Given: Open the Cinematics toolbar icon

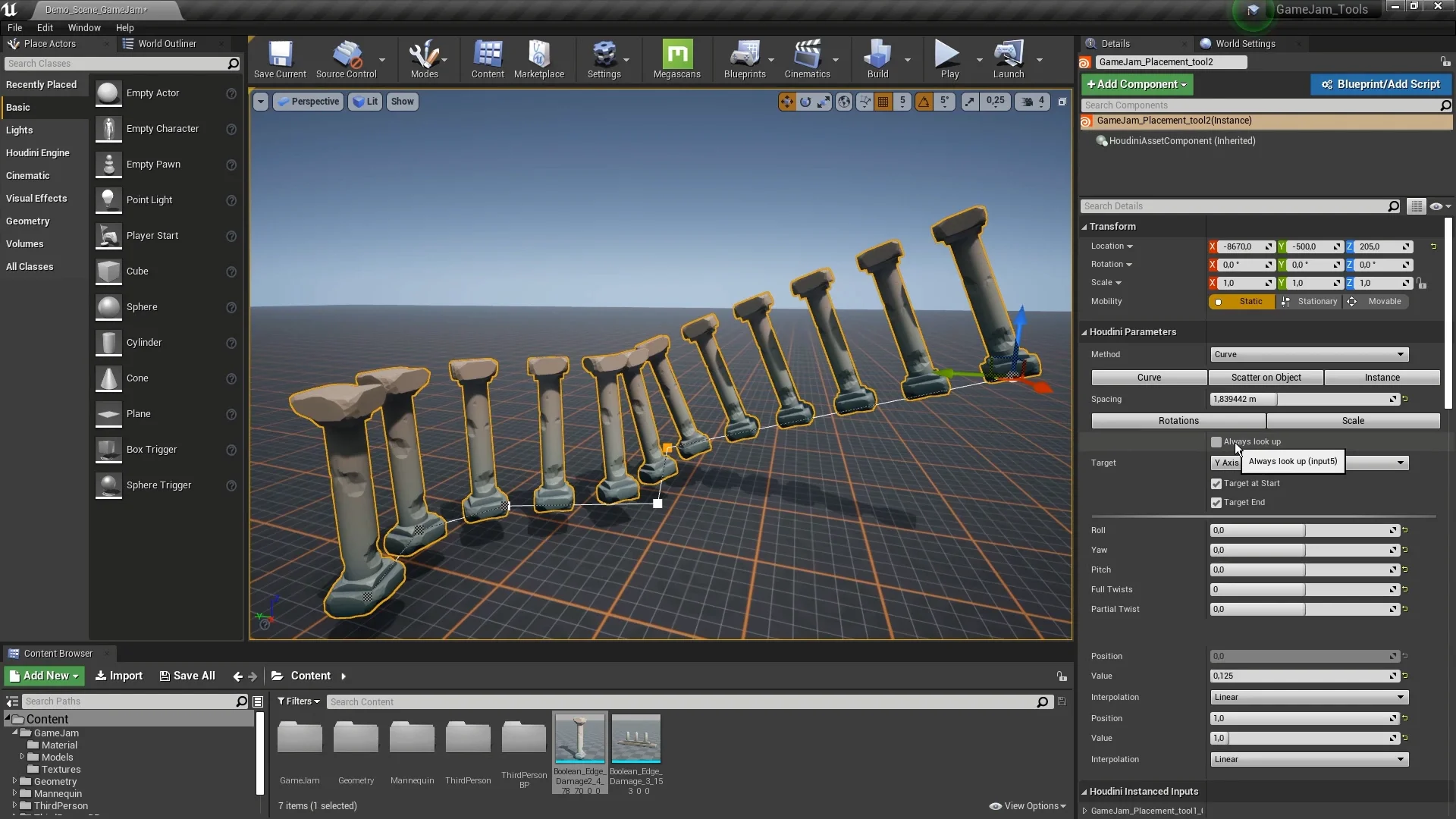Looking at the screenshot, I should (x=807, y=59).
